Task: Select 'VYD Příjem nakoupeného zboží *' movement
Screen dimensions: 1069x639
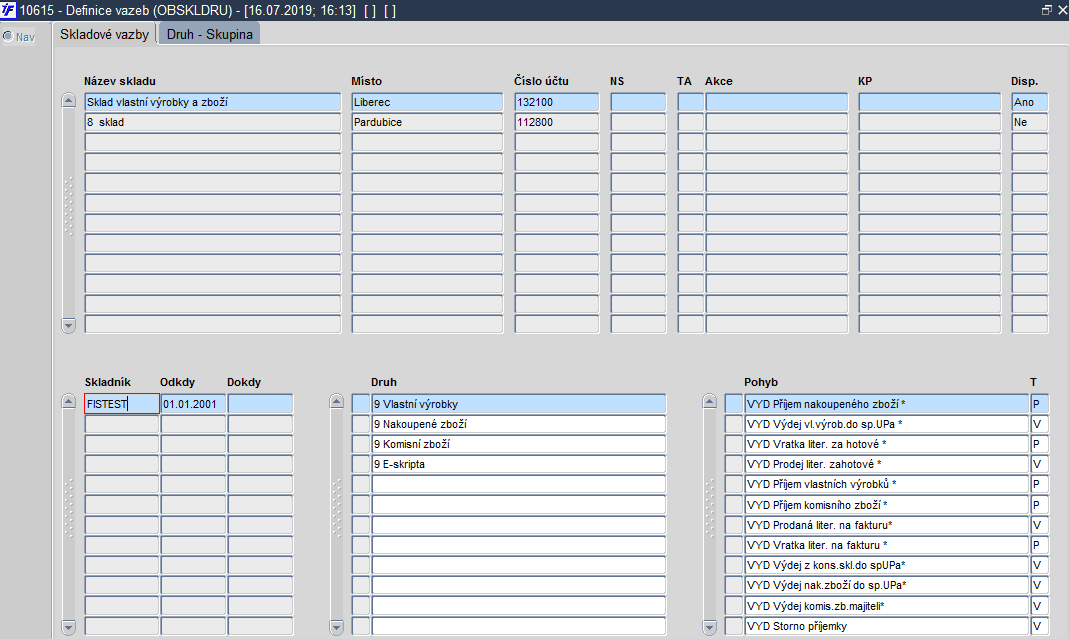Action: pyautogui.click(x=886, y=404)
